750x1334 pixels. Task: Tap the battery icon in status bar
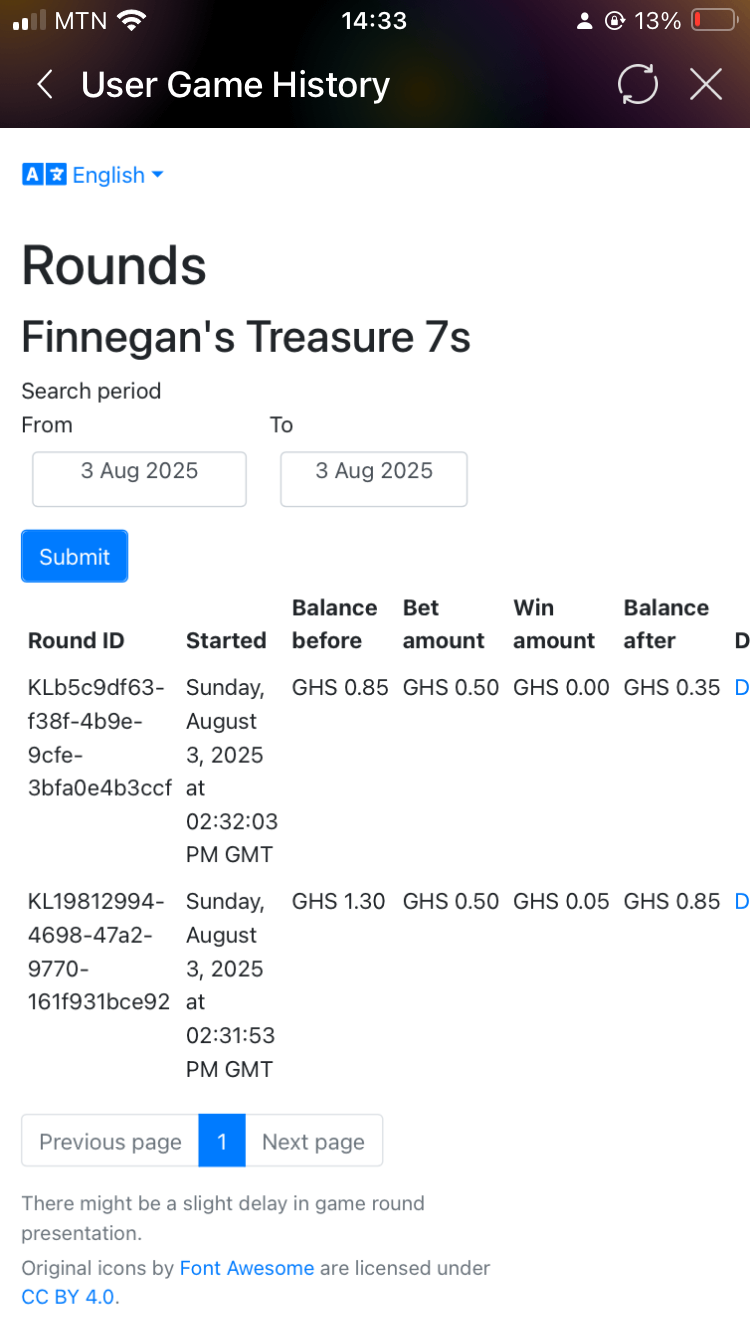tap(714, 21)
